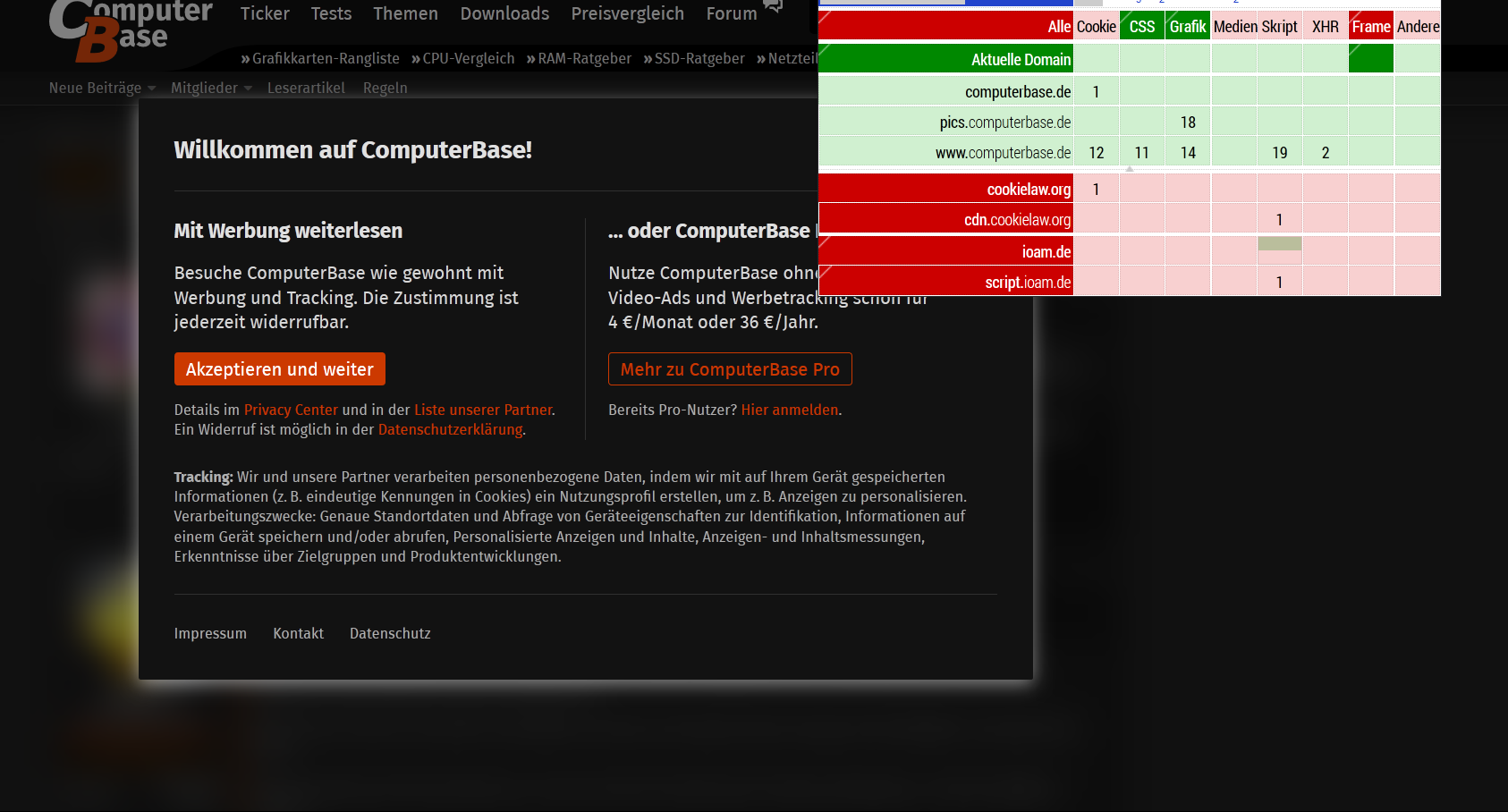Open the Tests menu item
Viewport: 1508px width, 812px height.
click(x=331, y=13)
